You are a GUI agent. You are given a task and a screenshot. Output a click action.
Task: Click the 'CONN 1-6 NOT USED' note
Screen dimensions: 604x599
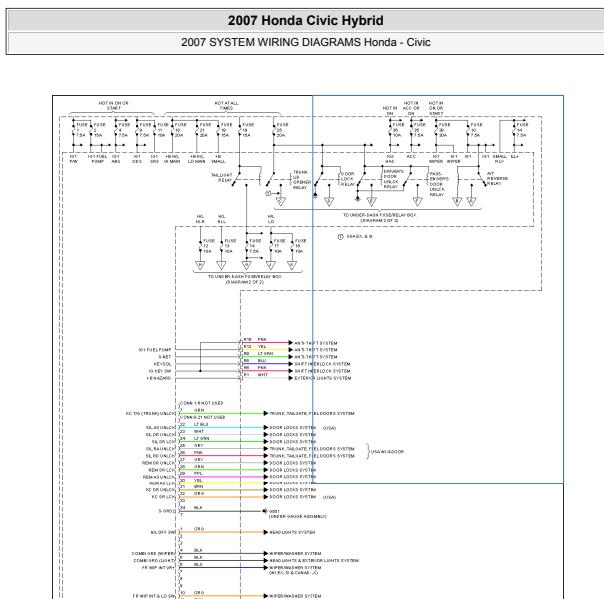(201, 403)
